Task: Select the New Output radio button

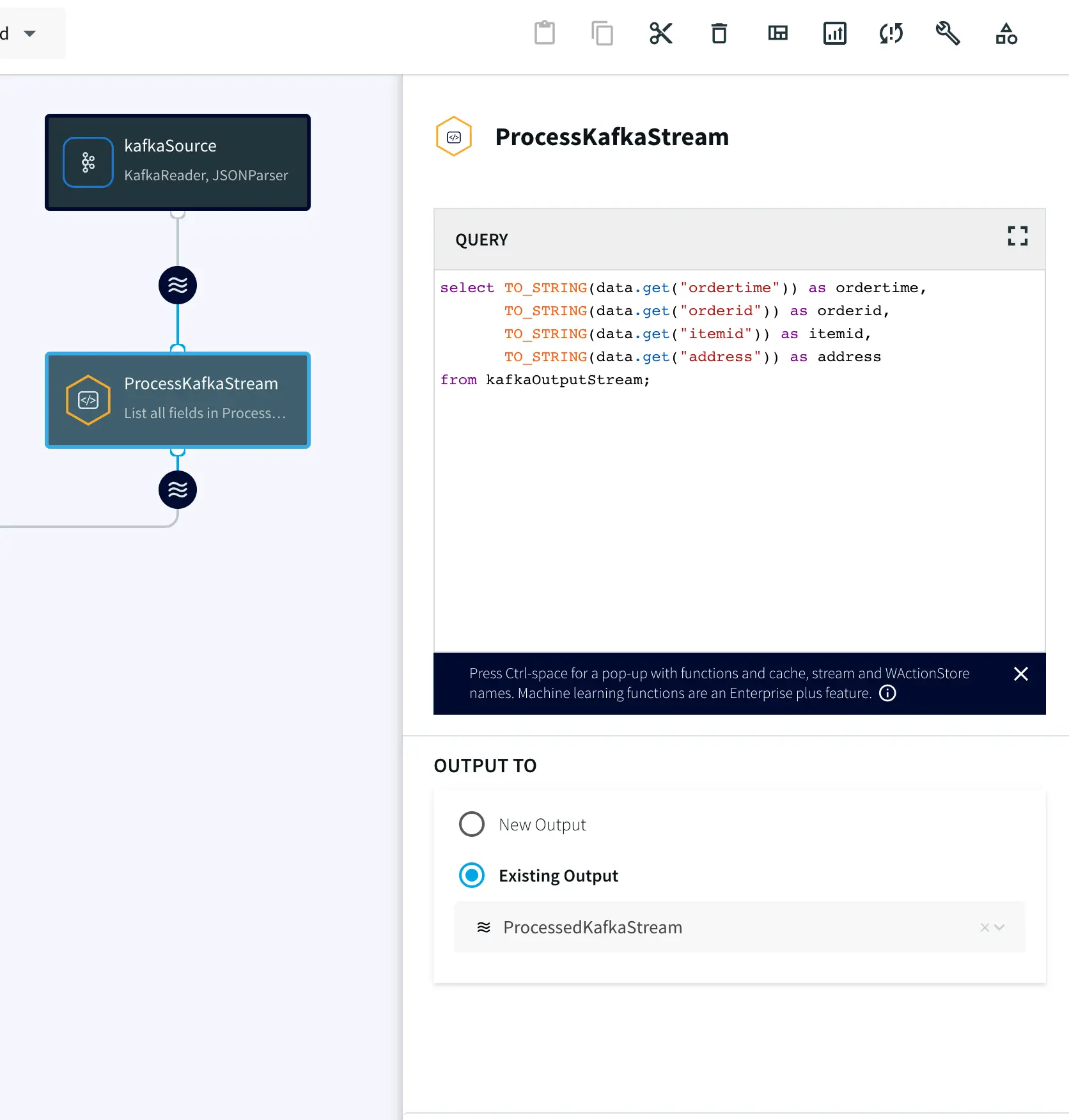Action: point(472,824)
